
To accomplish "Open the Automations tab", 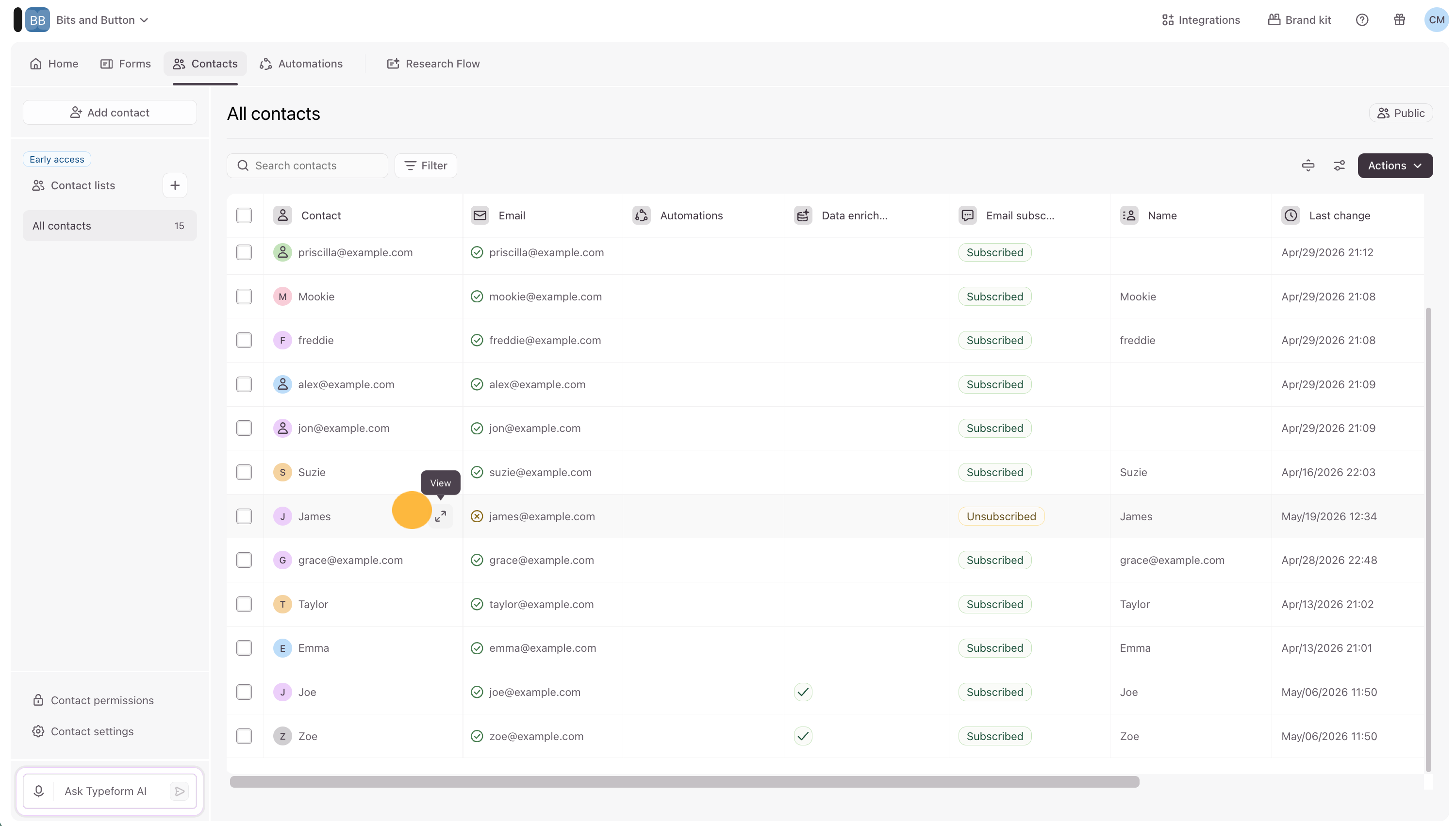I will (301, 64).
